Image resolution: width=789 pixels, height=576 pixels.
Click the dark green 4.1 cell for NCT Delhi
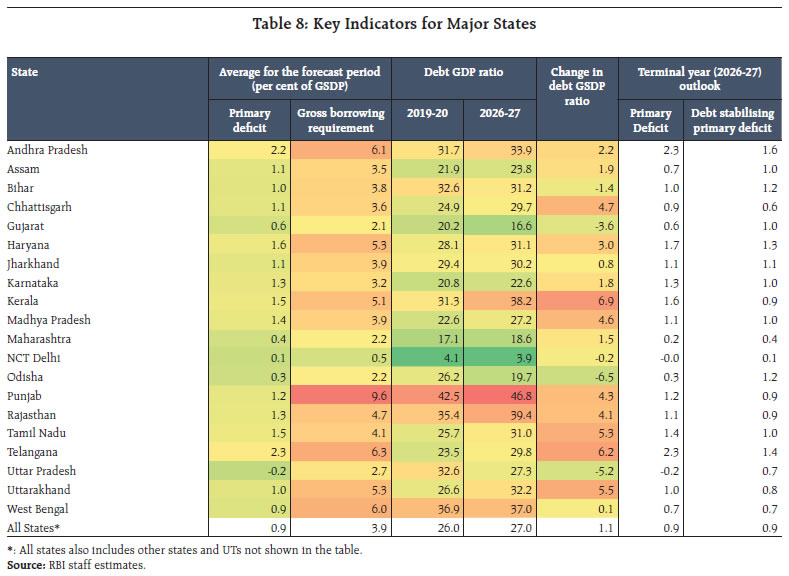point(430,357)
